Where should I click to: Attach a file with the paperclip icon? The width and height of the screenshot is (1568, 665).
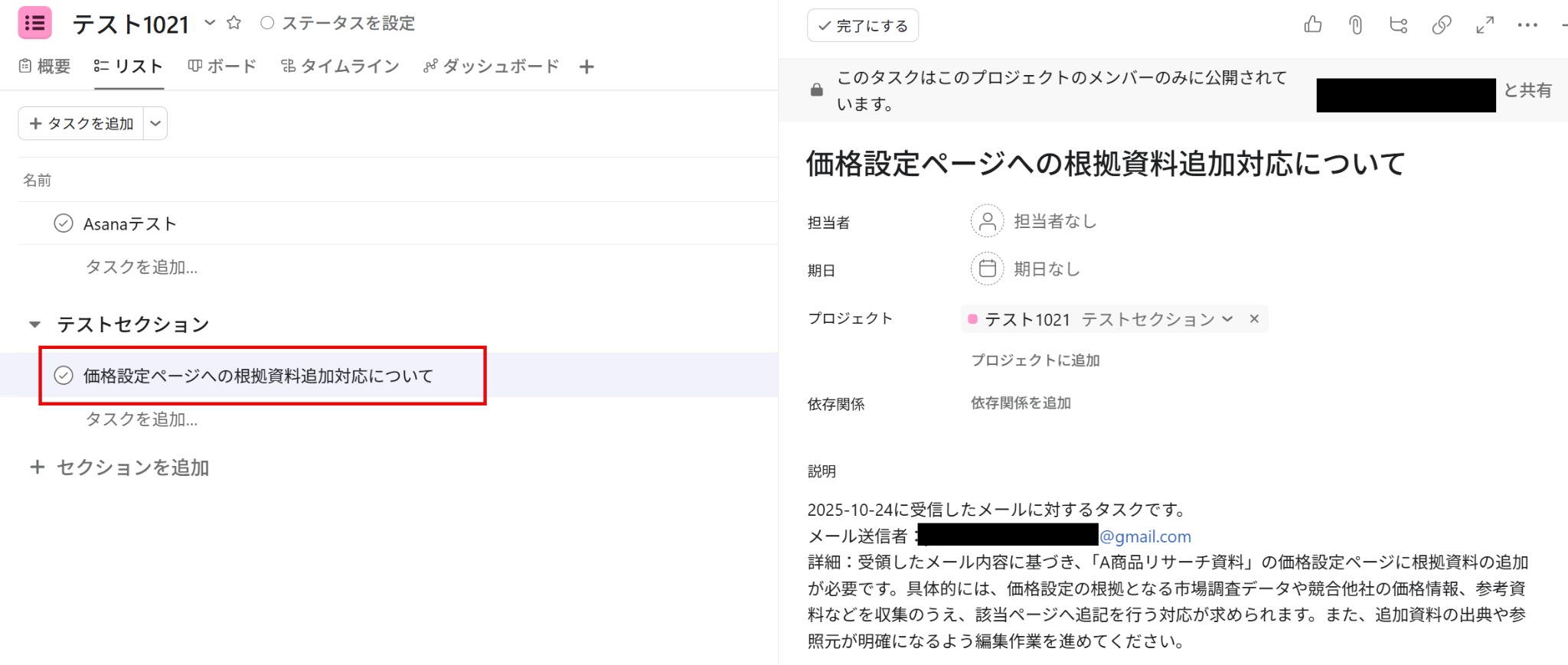pyautogui.click(x=1355, y=25)
